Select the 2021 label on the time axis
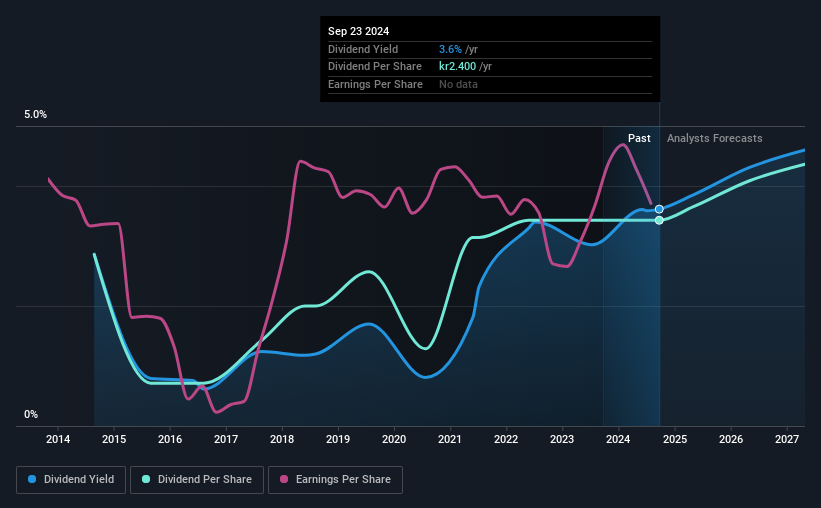821x508 pixels. (x=450, y=439)
